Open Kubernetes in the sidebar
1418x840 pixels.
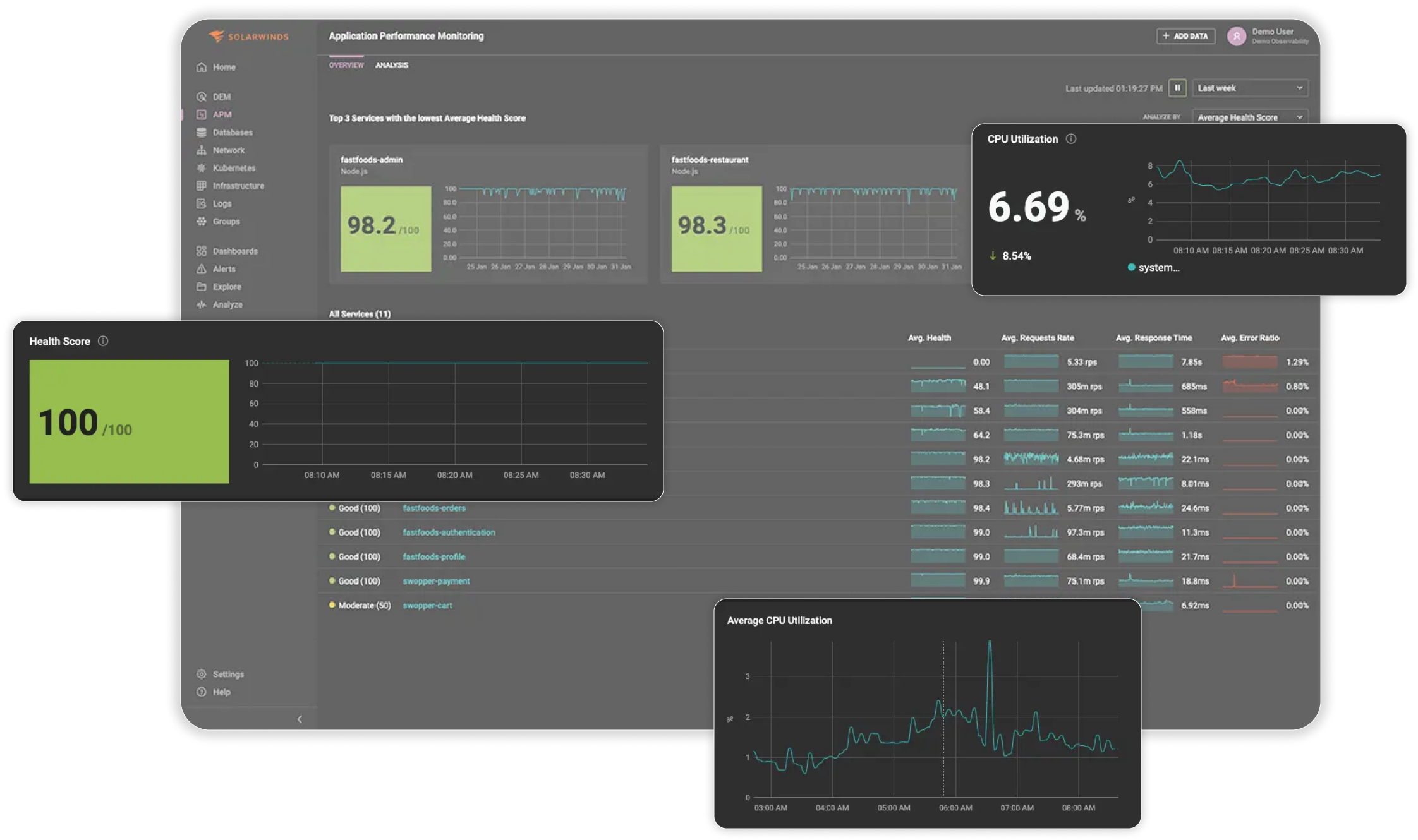226,167
